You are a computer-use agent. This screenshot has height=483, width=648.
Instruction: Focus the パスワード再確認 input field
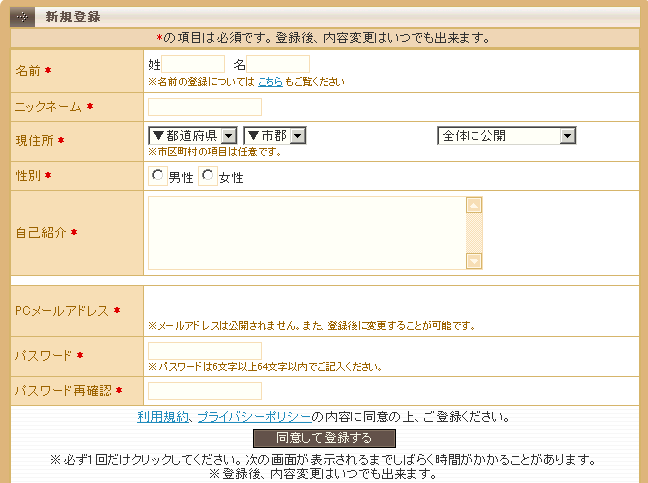(205, 391)
